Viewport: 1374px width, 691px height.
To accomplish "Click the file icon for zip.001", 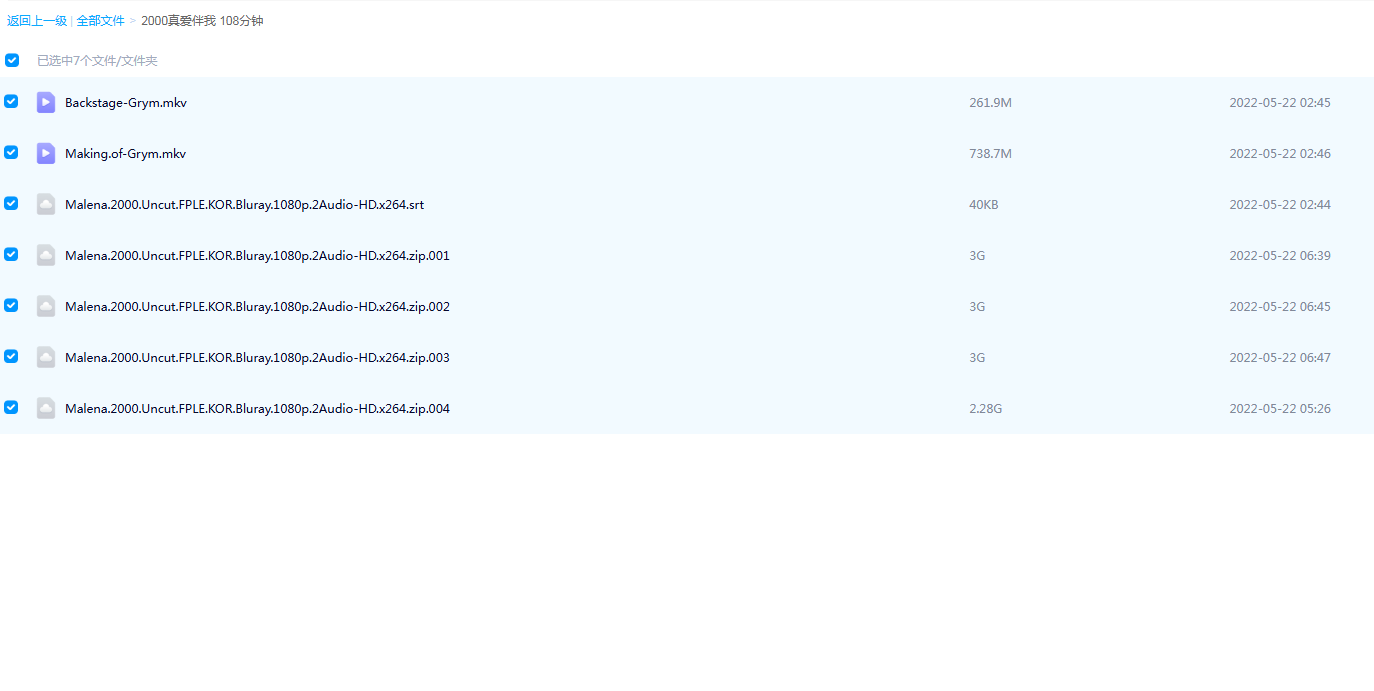I will tap(46, 255).
